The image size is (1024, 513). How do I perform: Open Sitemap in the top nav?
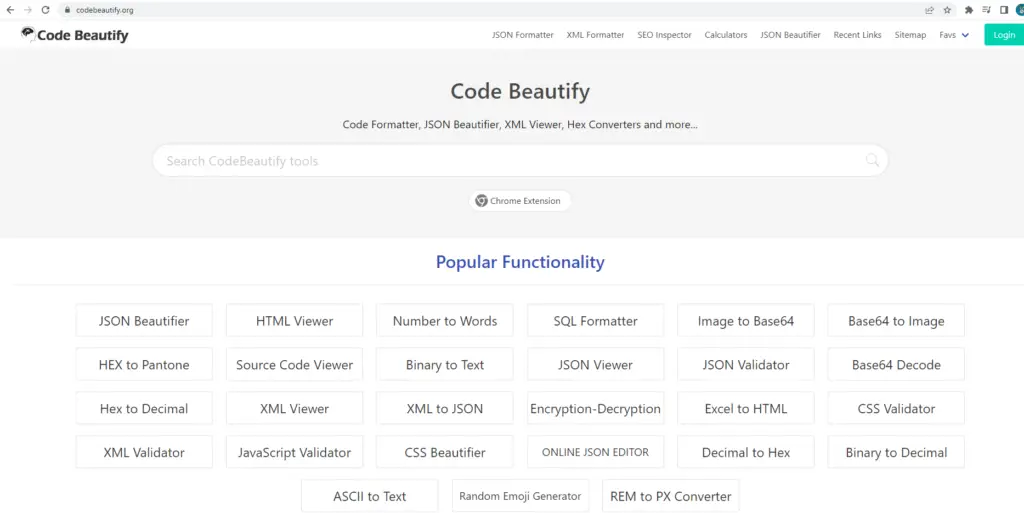(x=910, y=35)
